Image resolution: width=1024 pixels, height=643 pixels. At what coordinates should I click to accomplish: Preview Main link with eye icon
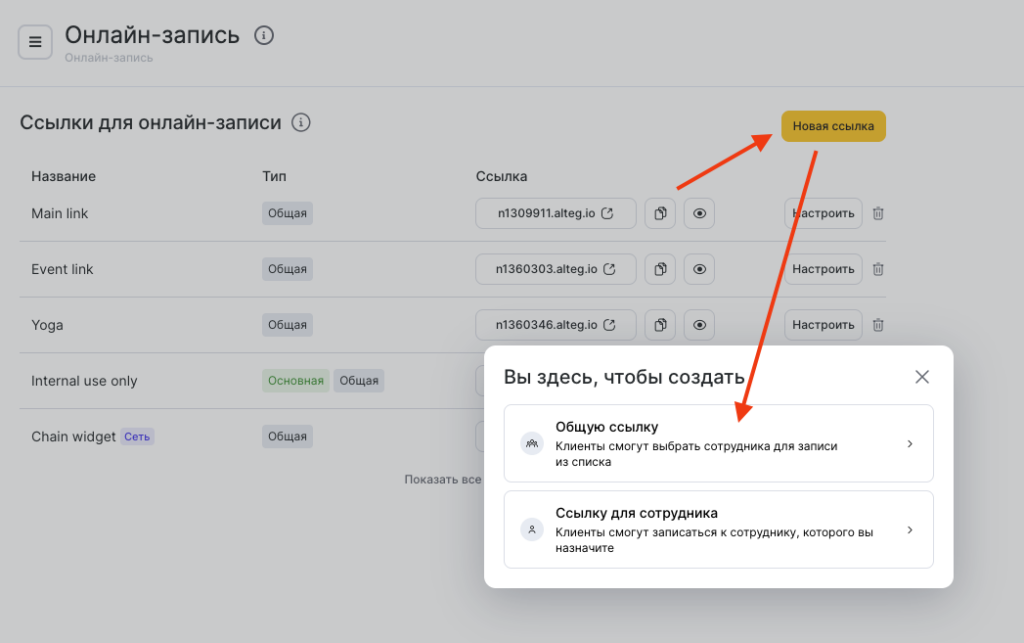coord(699,213)
